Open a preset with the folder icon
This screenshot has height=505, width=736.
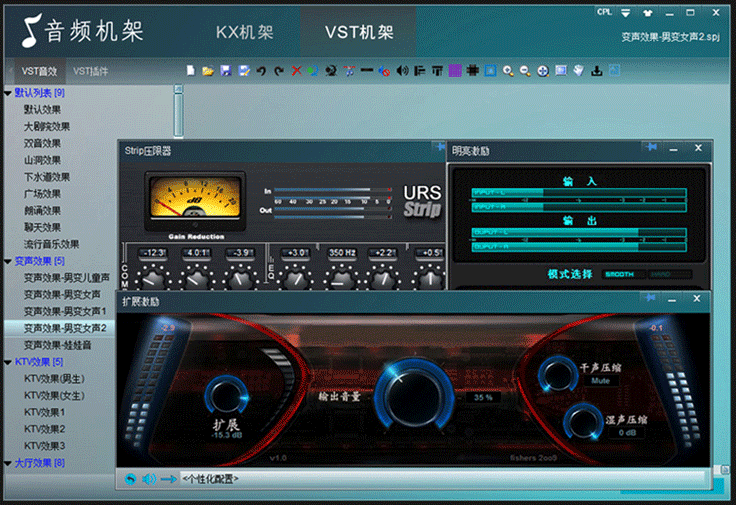(208, 71)
